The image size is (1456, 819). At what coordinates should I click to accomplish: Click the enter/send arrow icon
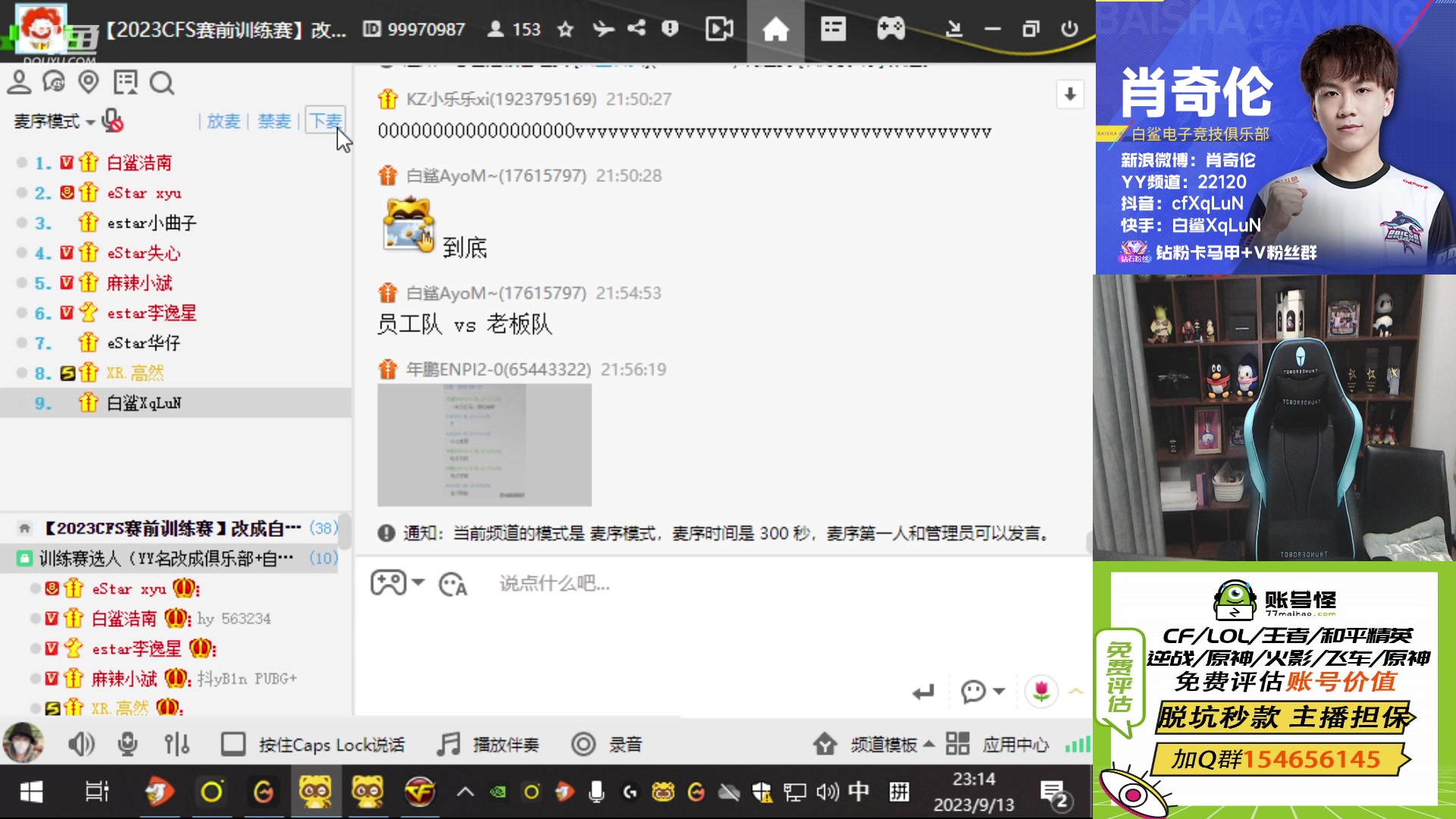[x=923, y=692]
